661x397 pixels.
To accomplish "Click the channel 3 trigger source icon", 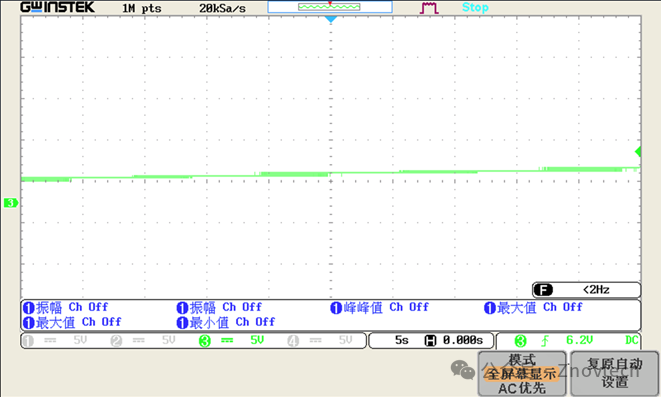I will click(520, 341).
